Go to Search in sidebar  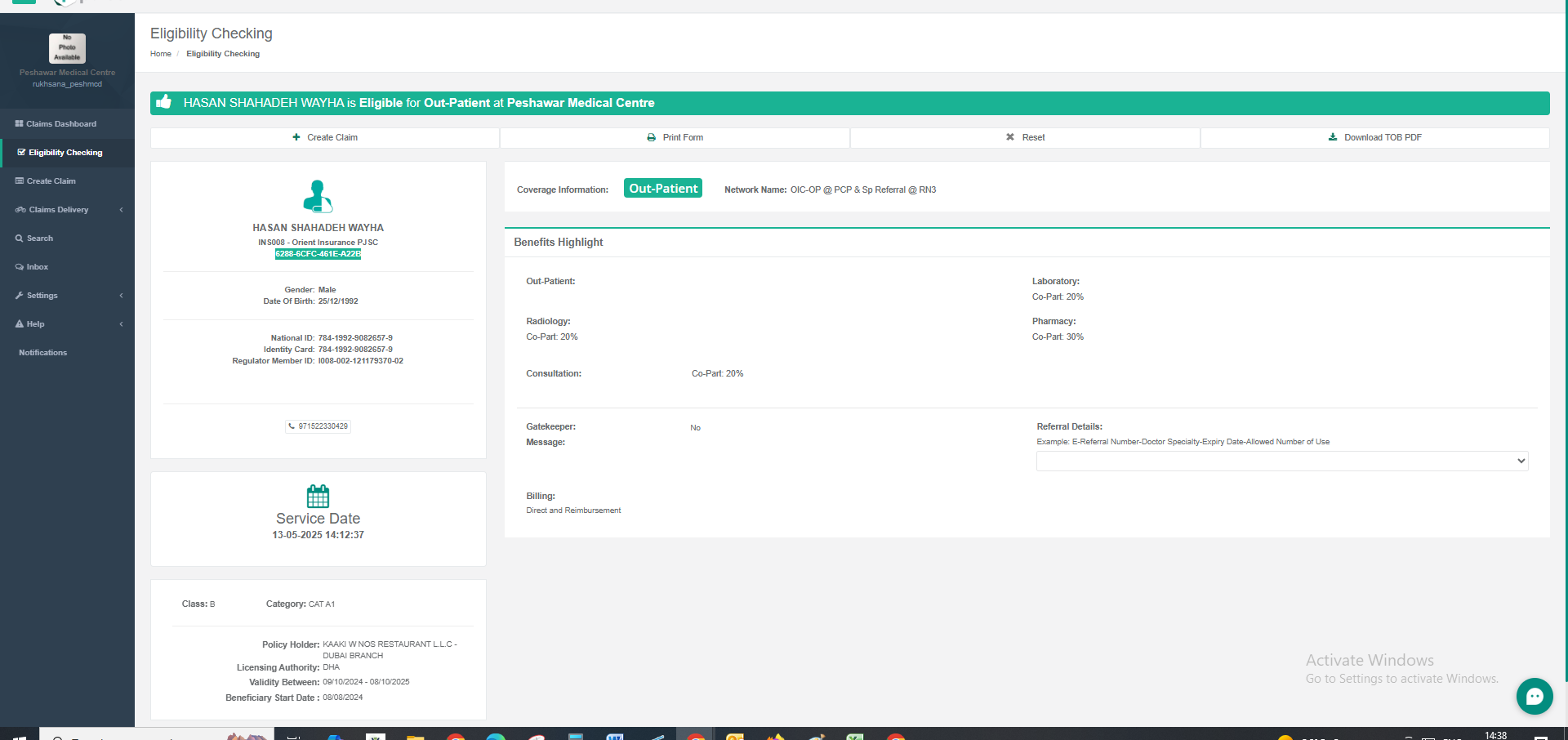[39, 238]
